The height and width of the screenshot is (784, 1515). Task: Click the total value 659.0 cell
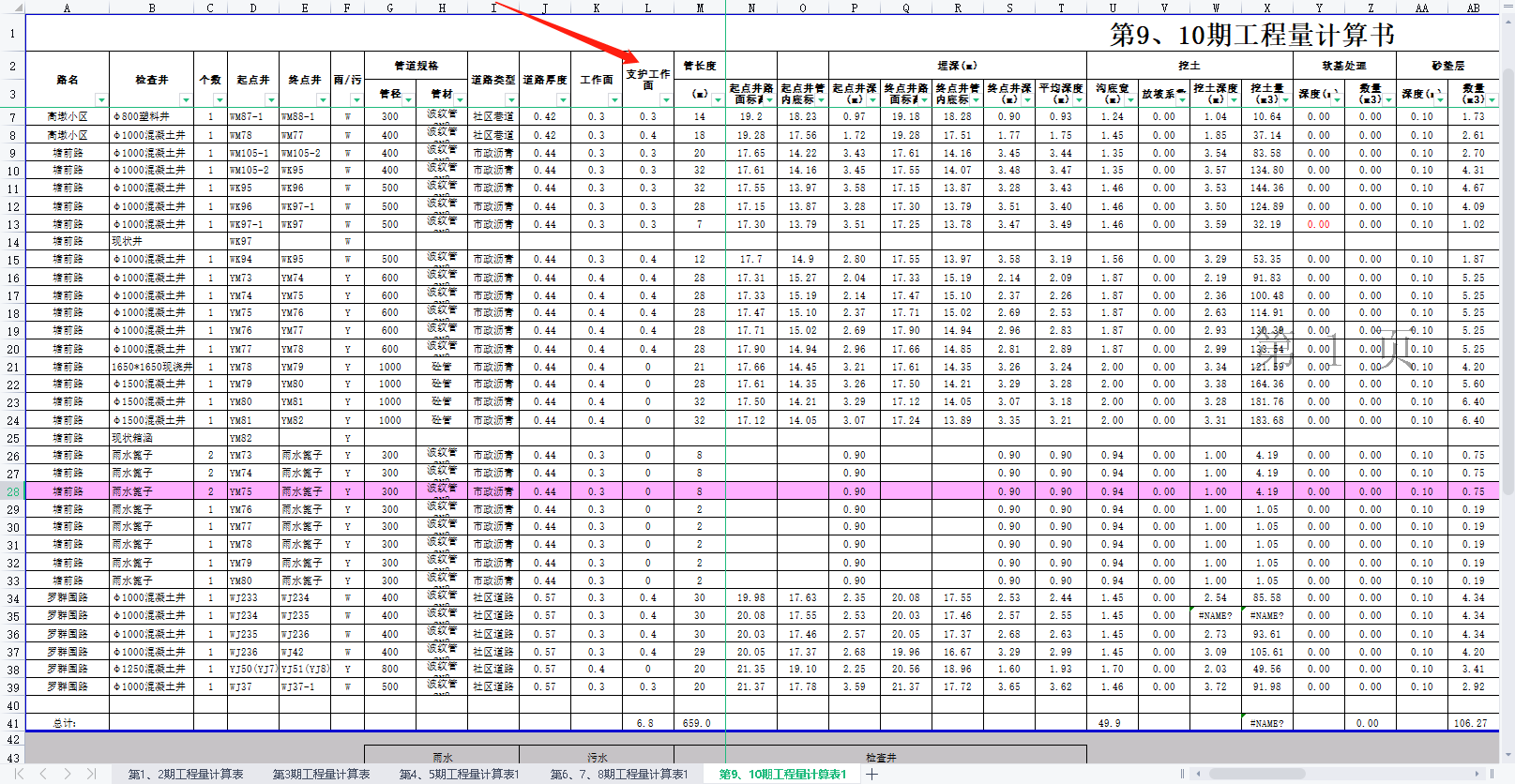pyautogui.click(x=699, y=723)
